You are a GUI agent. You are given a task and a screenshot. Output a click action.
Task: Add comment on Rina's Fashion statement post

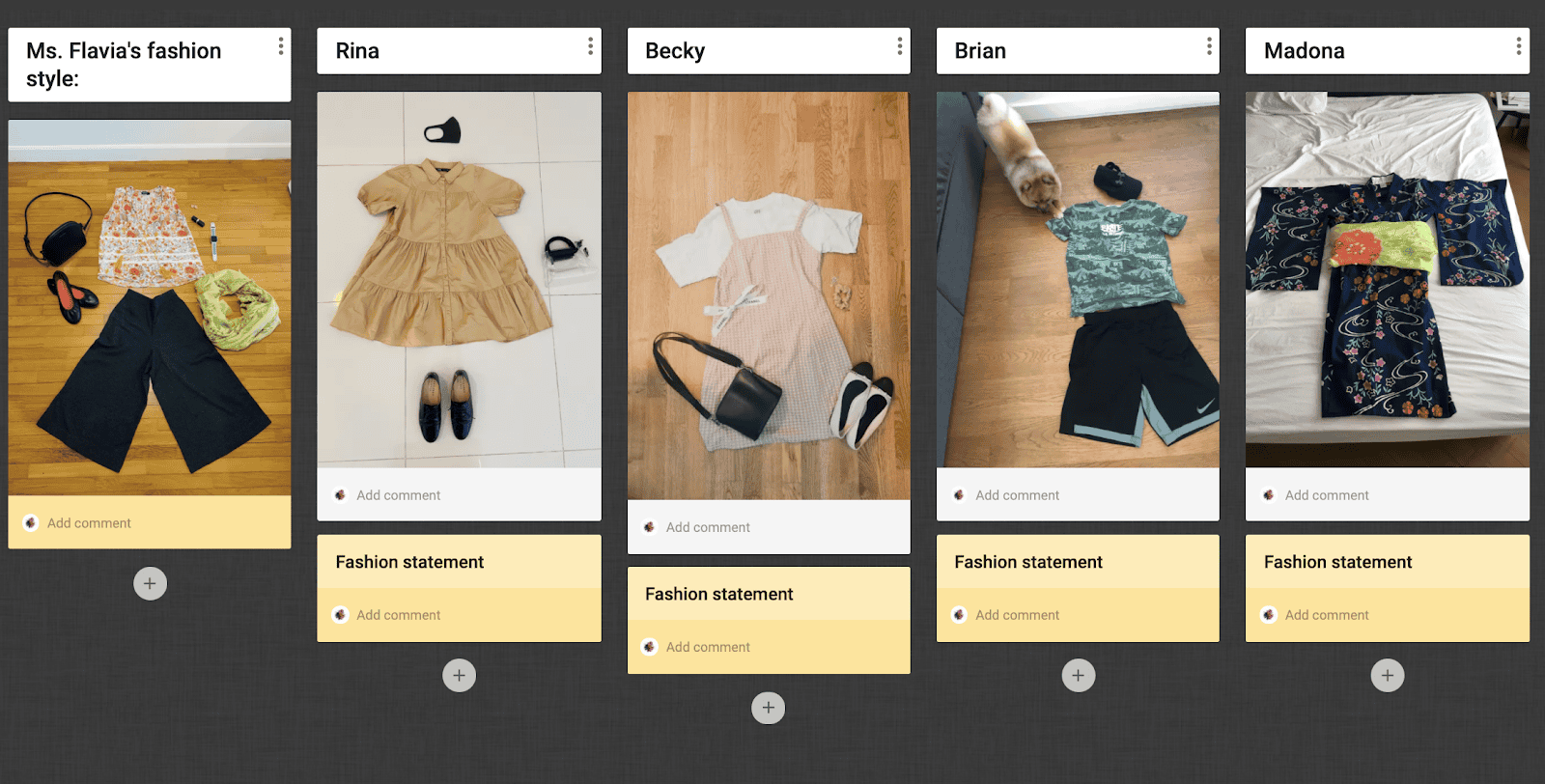coord(398,615)
